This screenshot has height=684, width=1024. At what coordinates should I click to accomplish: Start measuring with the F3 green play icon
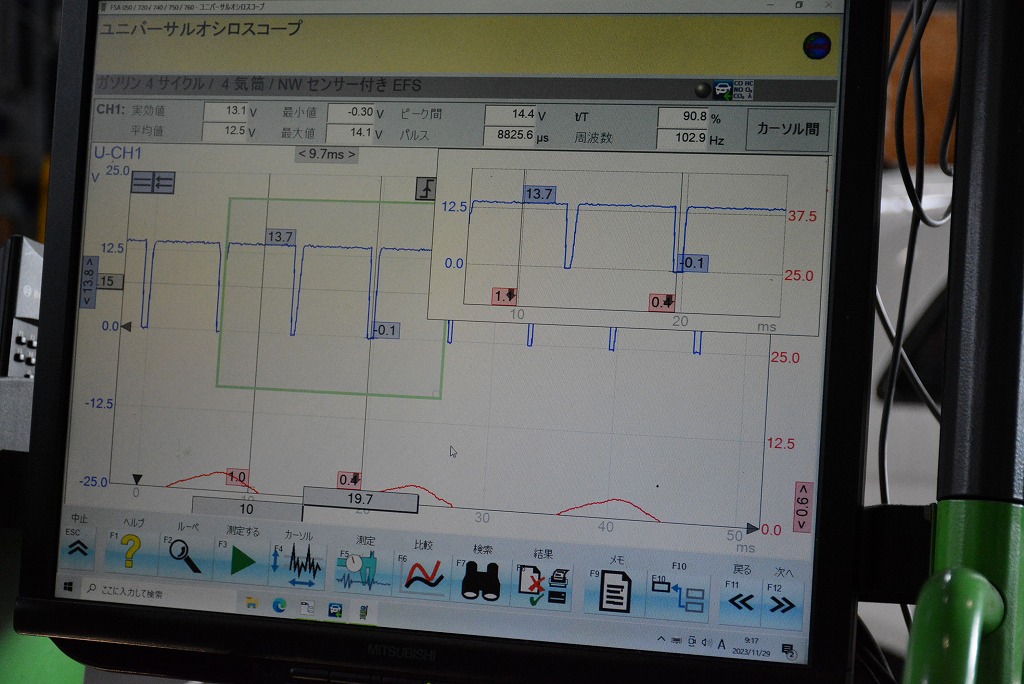tap(242, 561)
